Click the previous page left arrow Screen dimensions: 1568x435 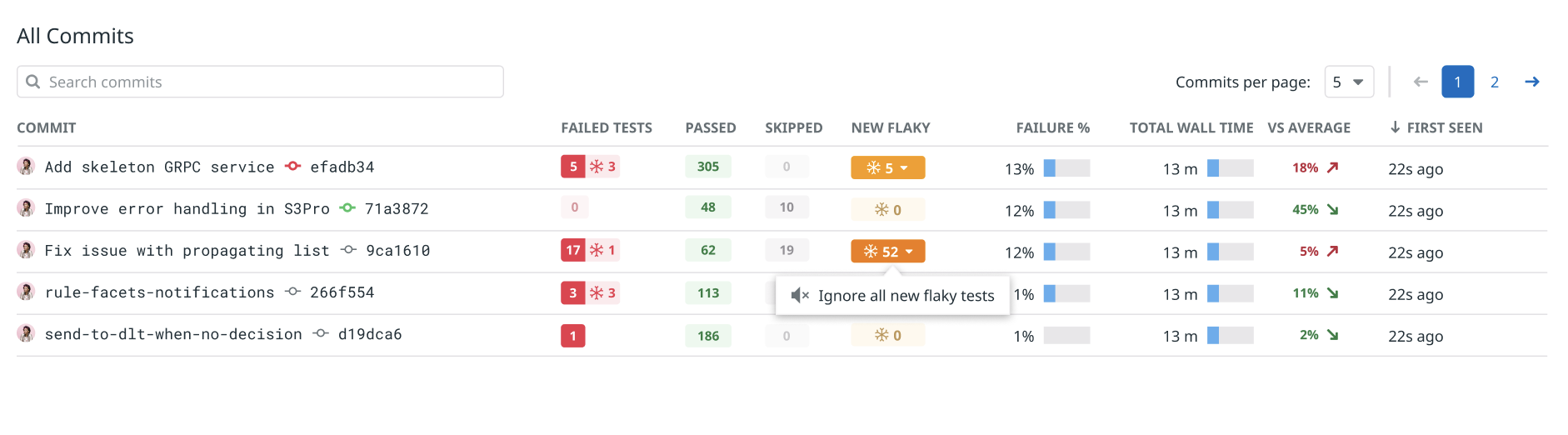pos(1421,82)
